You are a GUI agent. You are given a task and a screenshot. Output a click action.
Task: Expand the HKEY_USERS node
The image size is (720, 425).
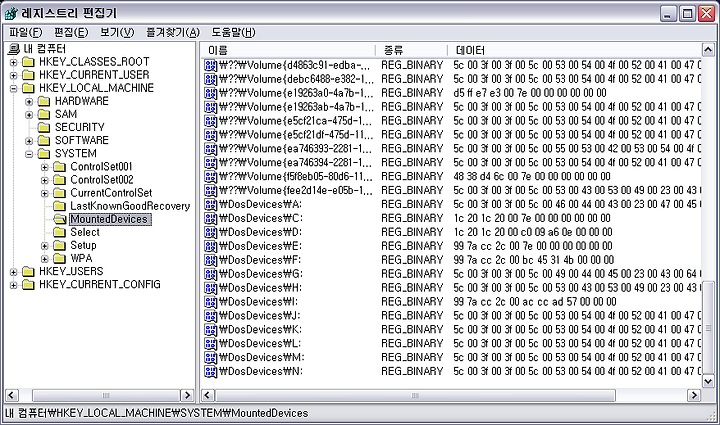13,272
